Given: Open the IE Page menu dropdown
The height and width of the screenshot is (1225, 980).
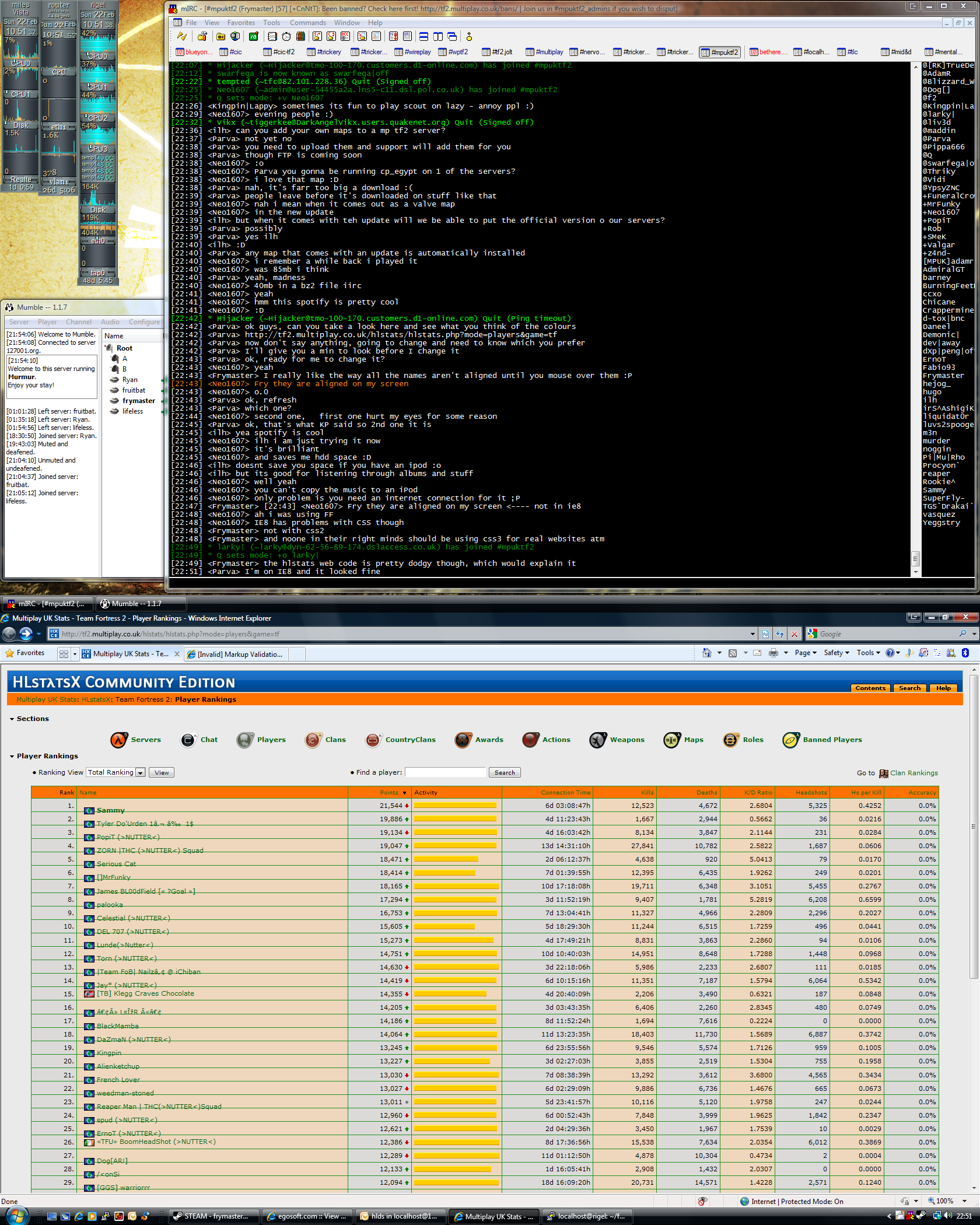Looking at the screenshot, I should [806, 653].
